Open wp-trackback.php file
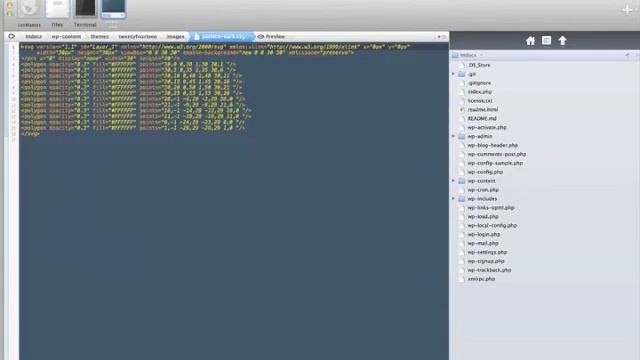This screenshot has width=640, height=360. 489,270
